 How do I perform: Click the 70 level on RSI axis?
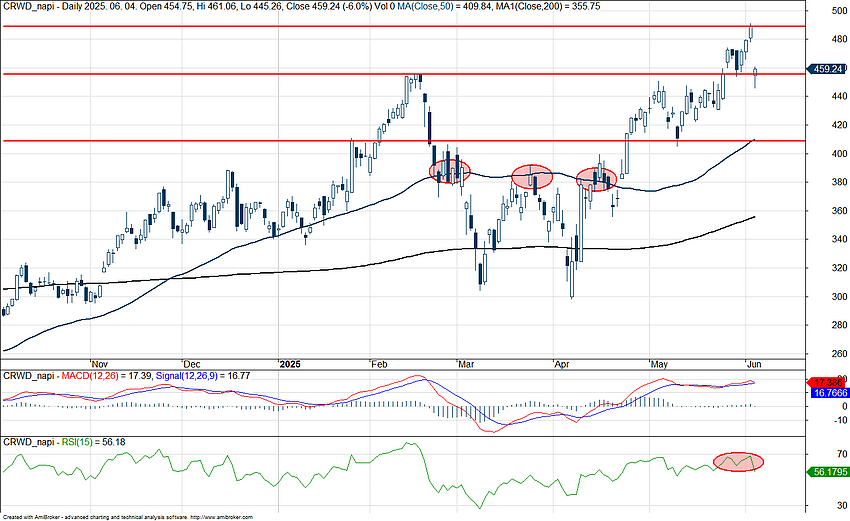tap(842, 454)
